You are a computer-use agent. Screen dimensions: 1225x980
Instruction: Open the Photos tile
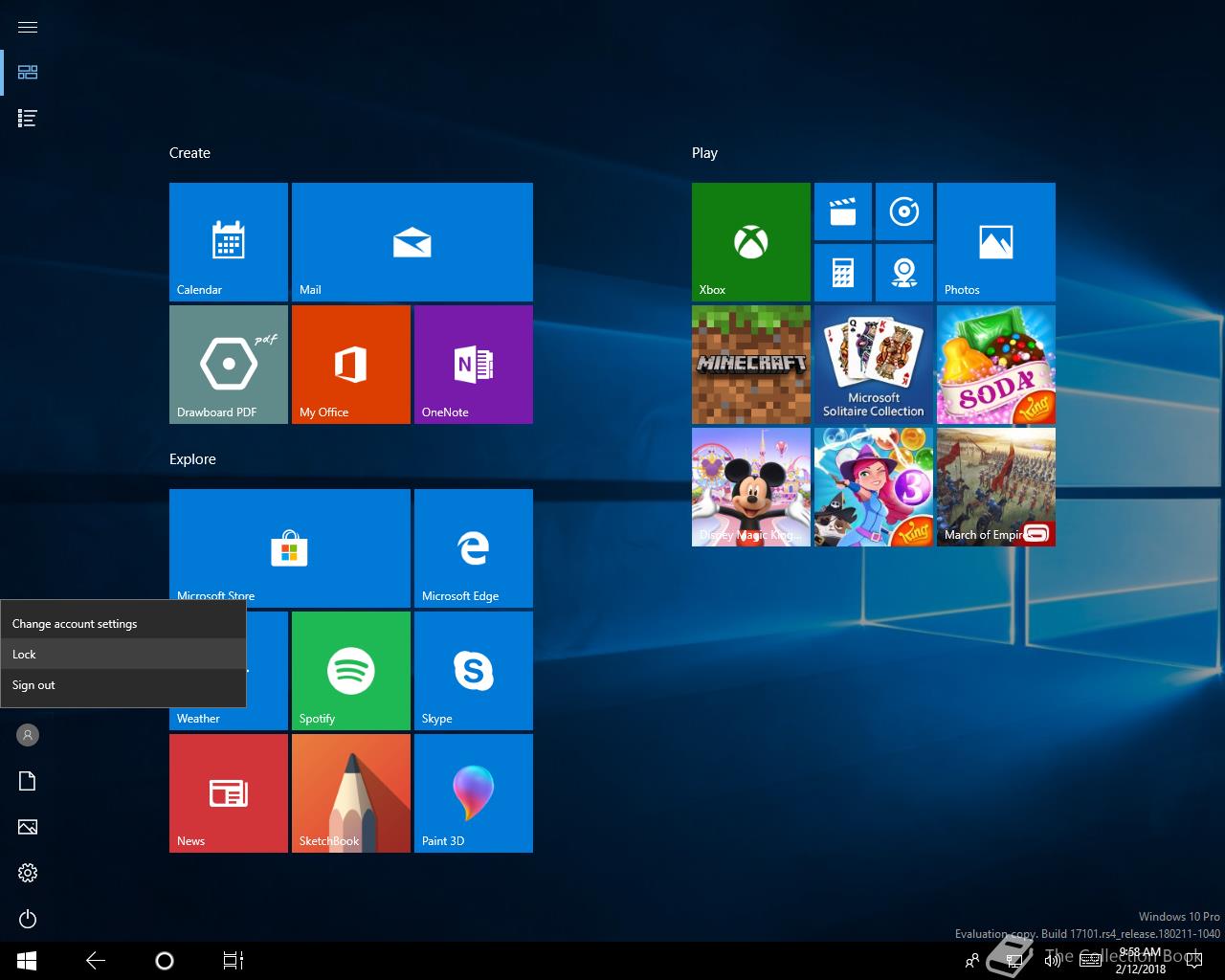click(x=996, y=242)
